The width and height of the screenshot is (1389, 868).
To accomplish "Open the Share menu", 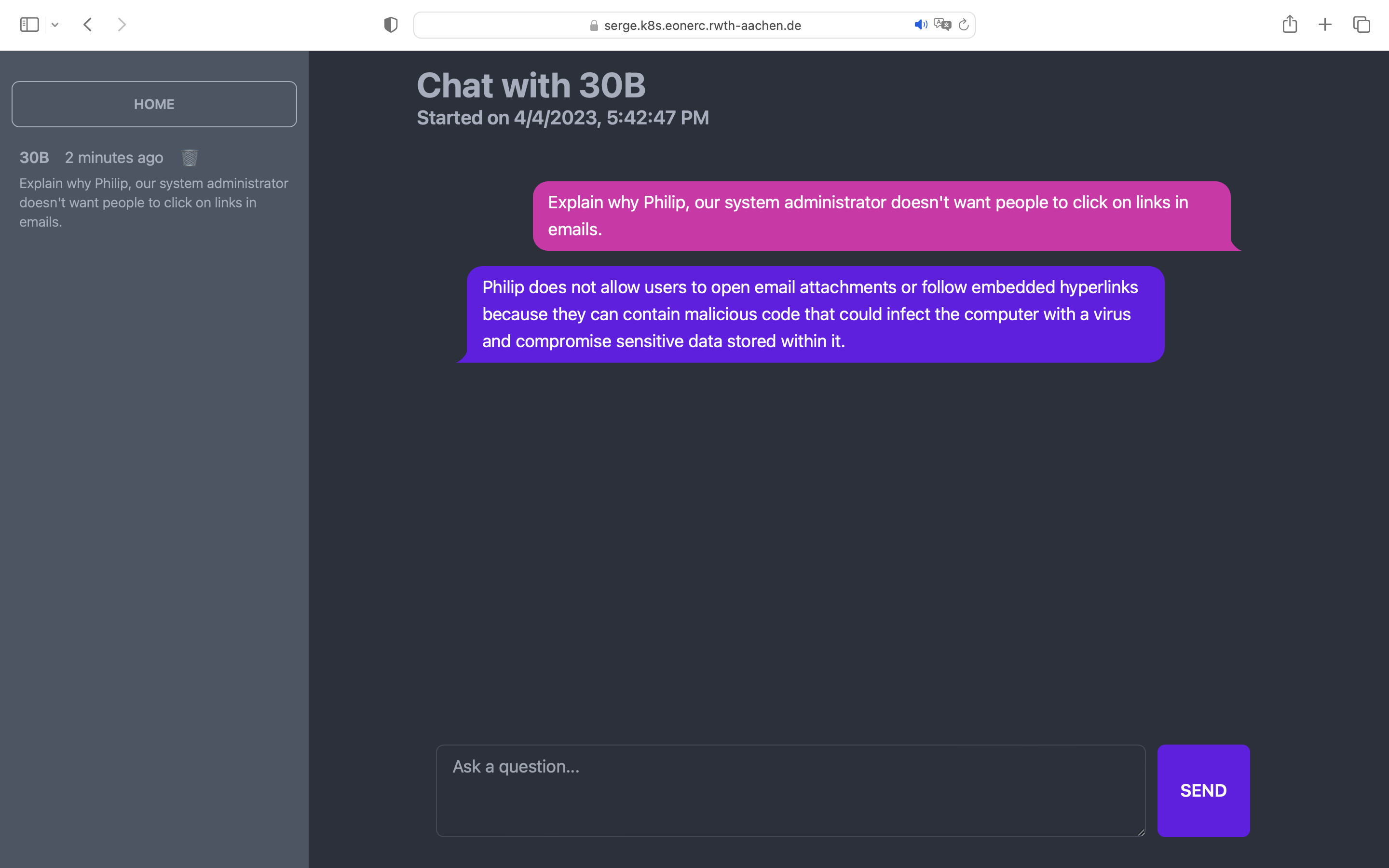I will click(x=1290, y=25).
